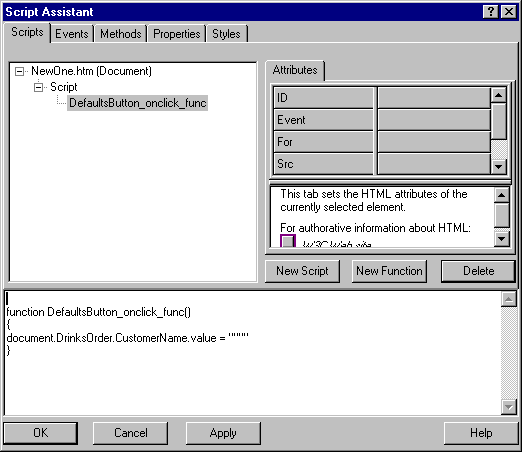This screenshot has width=522, height=452.
Task: Click the ID attribute value field
Action: [434, 98]
